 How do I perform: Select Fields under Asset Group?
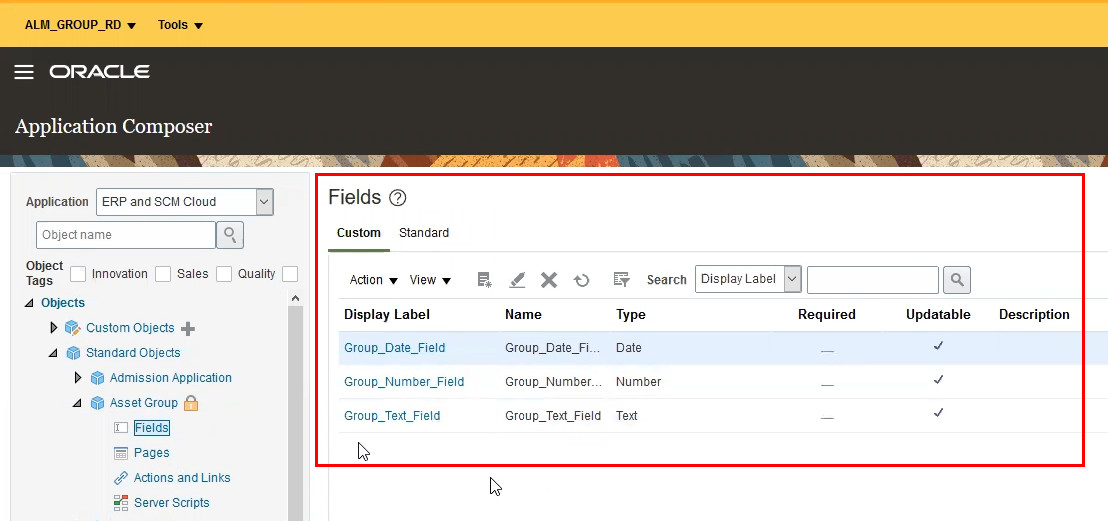click(151, 428)
